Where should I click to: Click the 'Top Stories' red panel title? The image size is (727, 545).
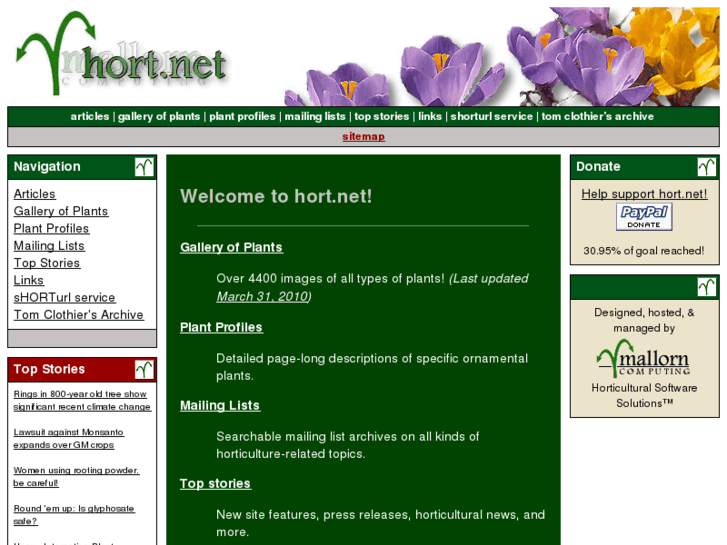point(49,369)
